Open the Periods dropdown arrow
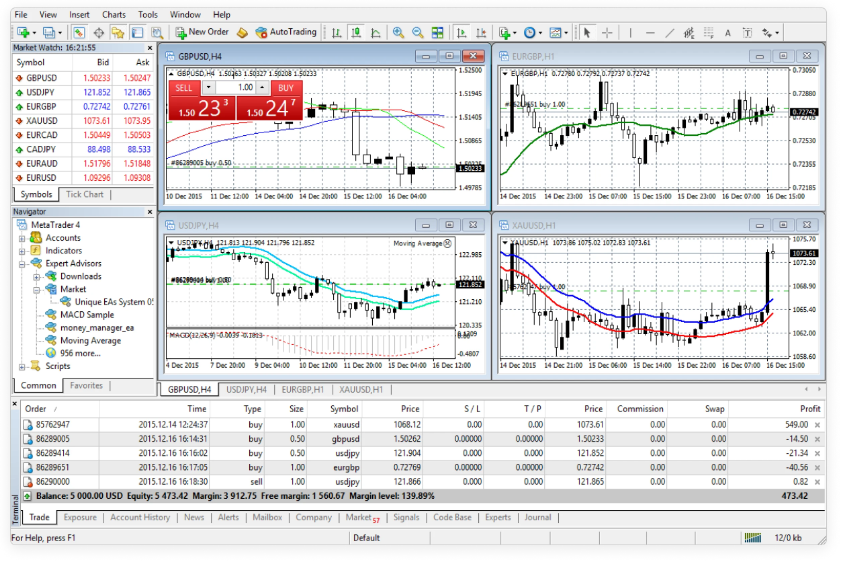The image size is (842, 564). (x=540, y=33)
